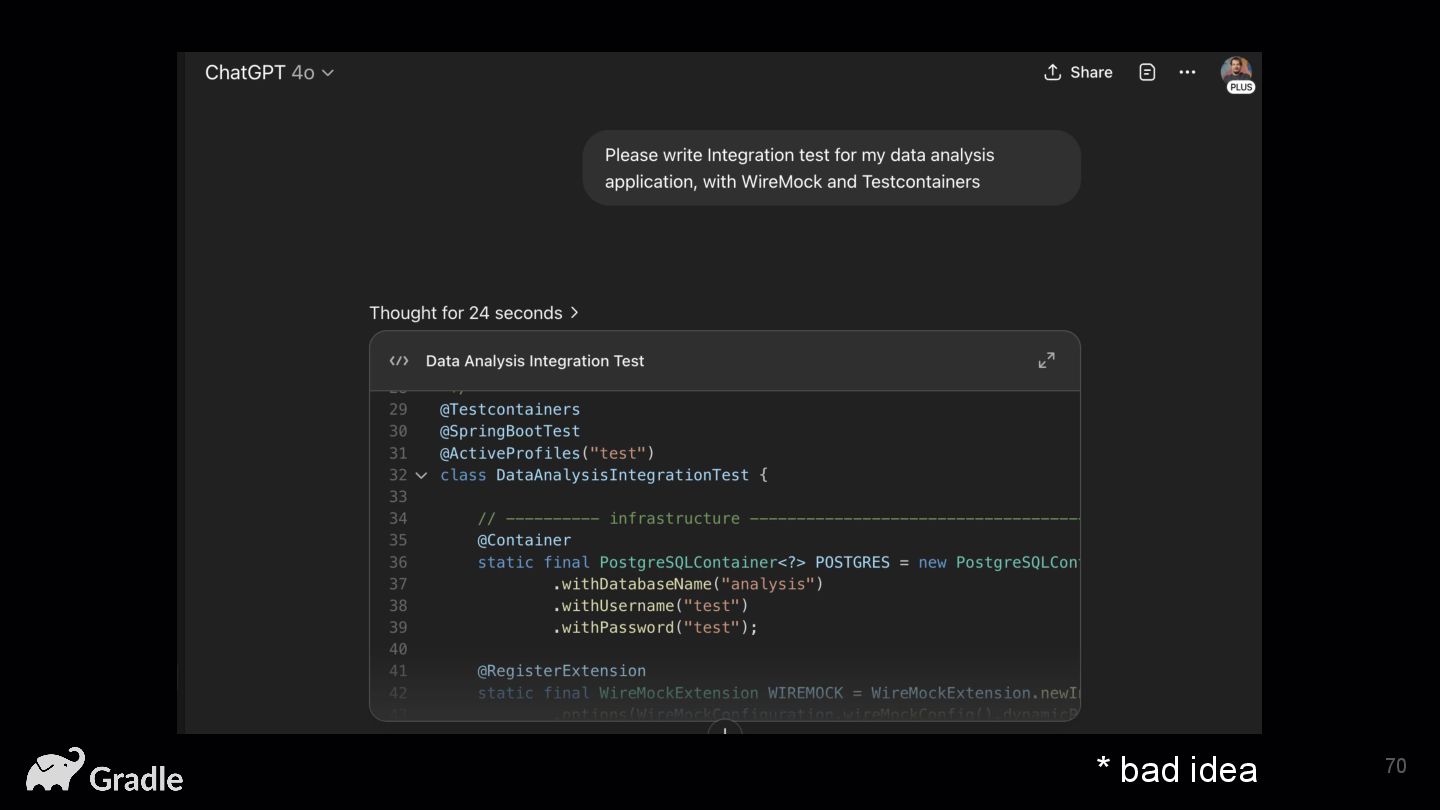Viewport: 1440px width, 810px height.
Task: Collapse the class block at line 32
Action: pos(421,475)
